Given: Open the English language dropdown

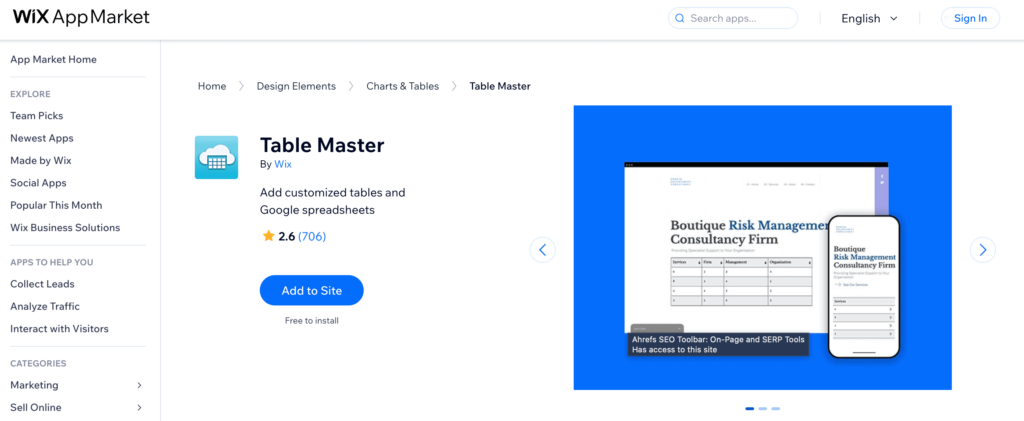Looking at the screenshot, I should tap(869, 18).
